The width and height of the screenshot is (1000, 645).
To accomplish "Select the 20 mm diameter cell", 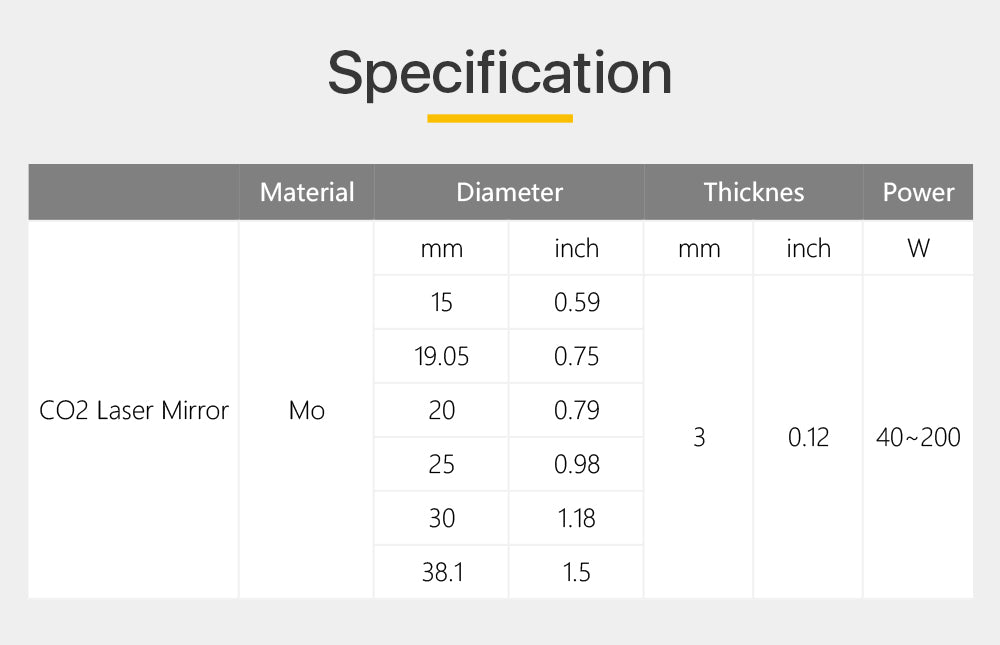I will pyautogui.click(x=442, y=410).
